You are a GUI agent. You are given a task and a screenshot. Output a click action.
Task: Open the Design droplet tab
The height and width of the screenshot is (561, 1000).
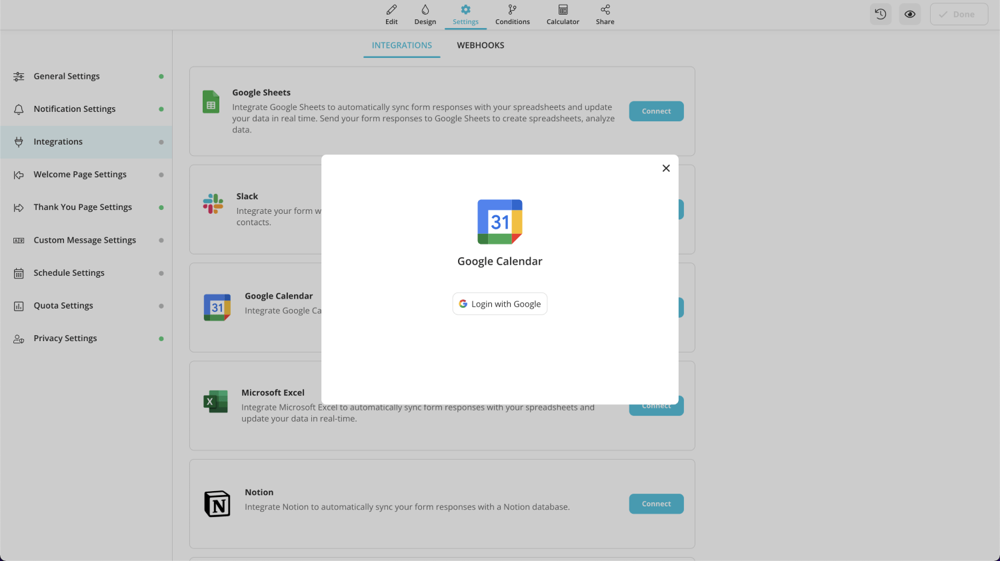tap(425, 15)
